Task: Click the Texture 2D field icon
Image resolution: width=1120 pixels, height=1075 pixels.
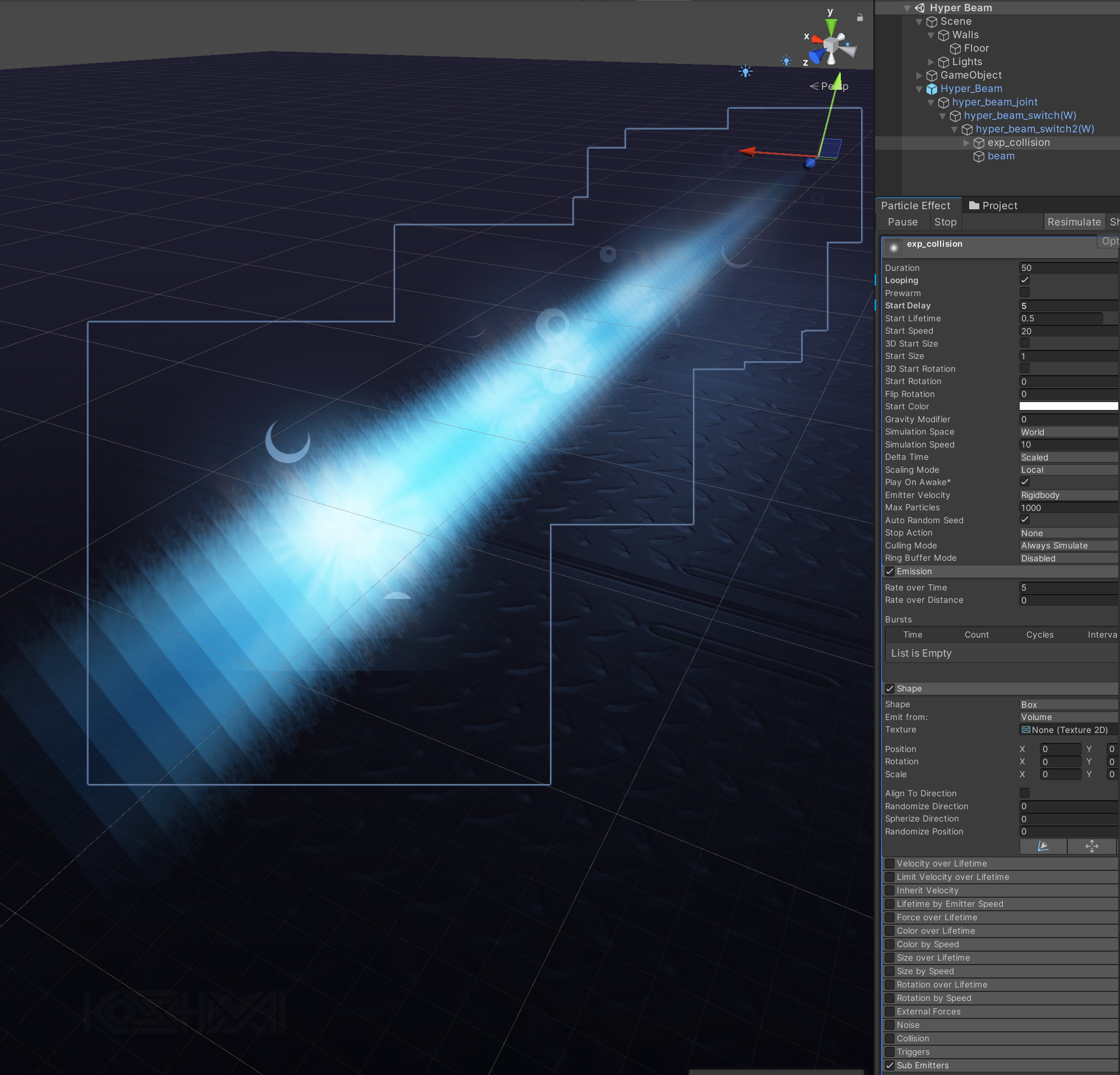Action: pos(1026,730)
